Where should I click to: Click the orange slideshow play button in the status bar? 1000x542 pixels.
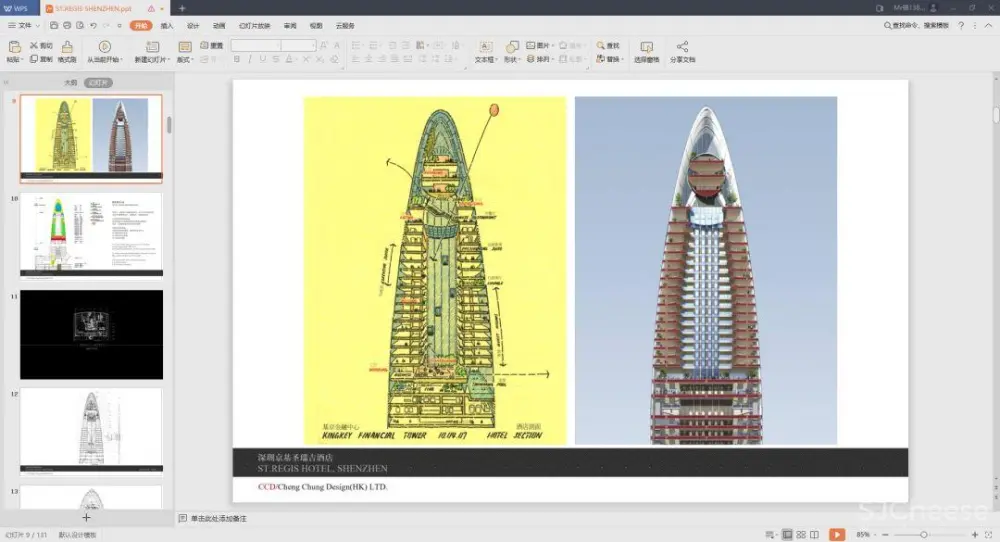click(x=836, y=535)
